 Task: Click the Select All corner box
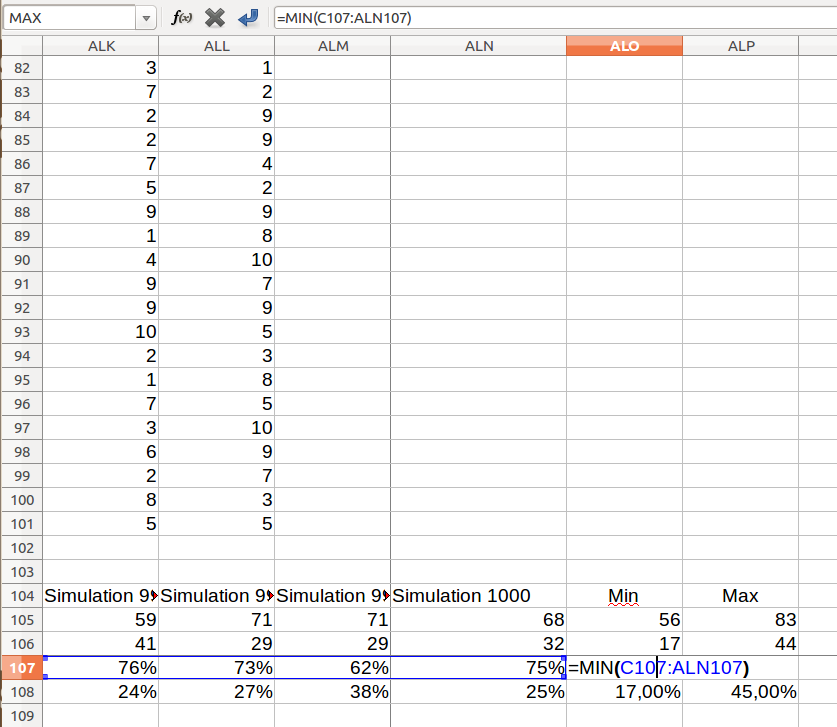click(x=21, y=46)
